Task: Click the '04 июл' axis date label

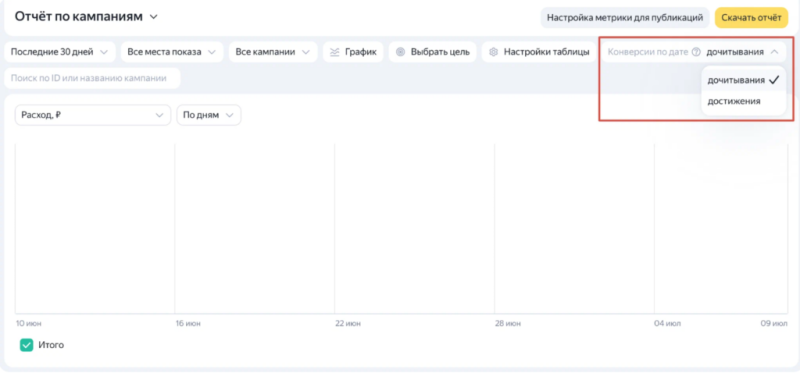Action: pos(667,324)
